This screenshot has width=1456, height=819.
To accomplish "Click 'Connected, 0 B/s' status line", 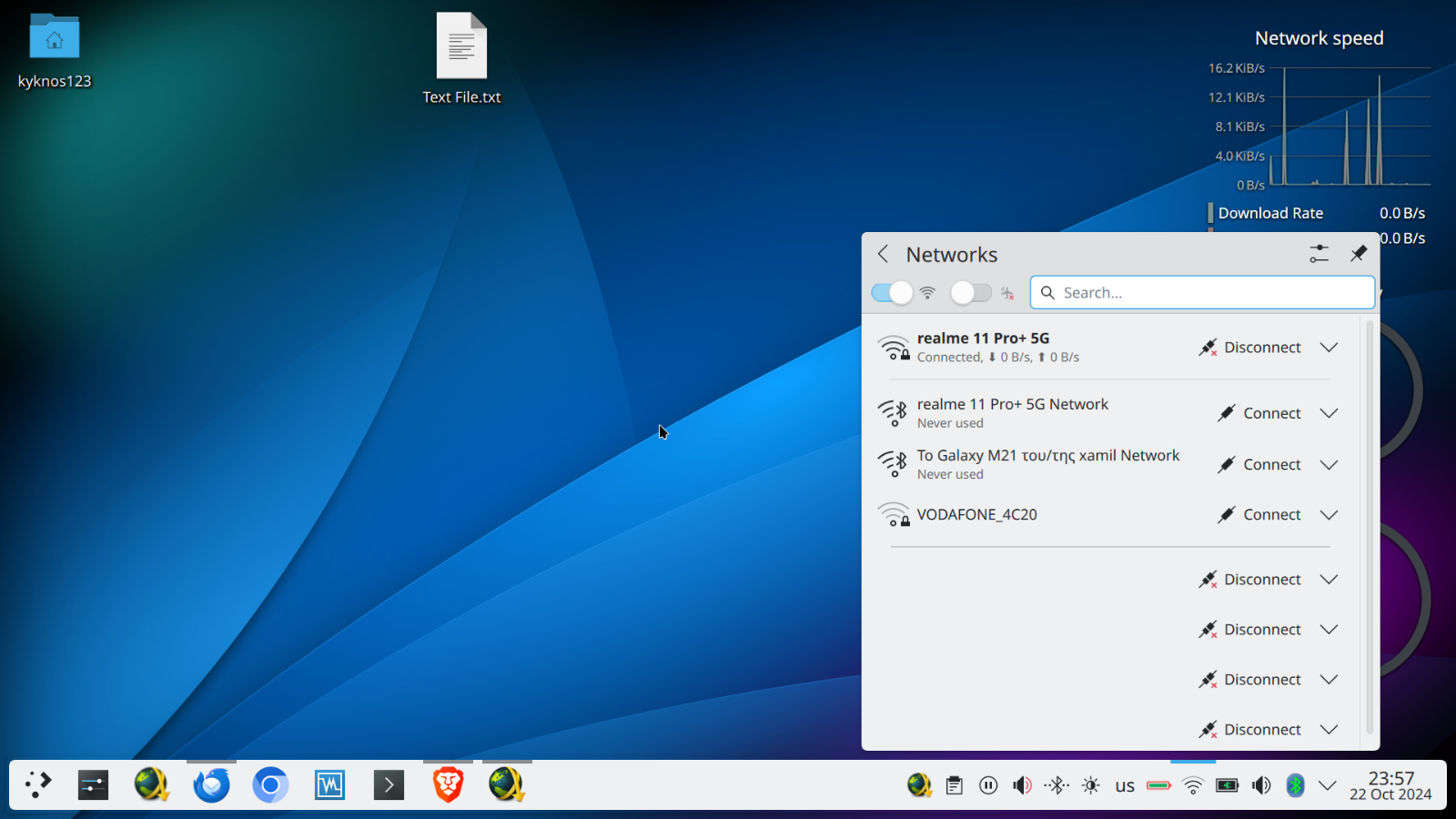I will coord(998,358).
